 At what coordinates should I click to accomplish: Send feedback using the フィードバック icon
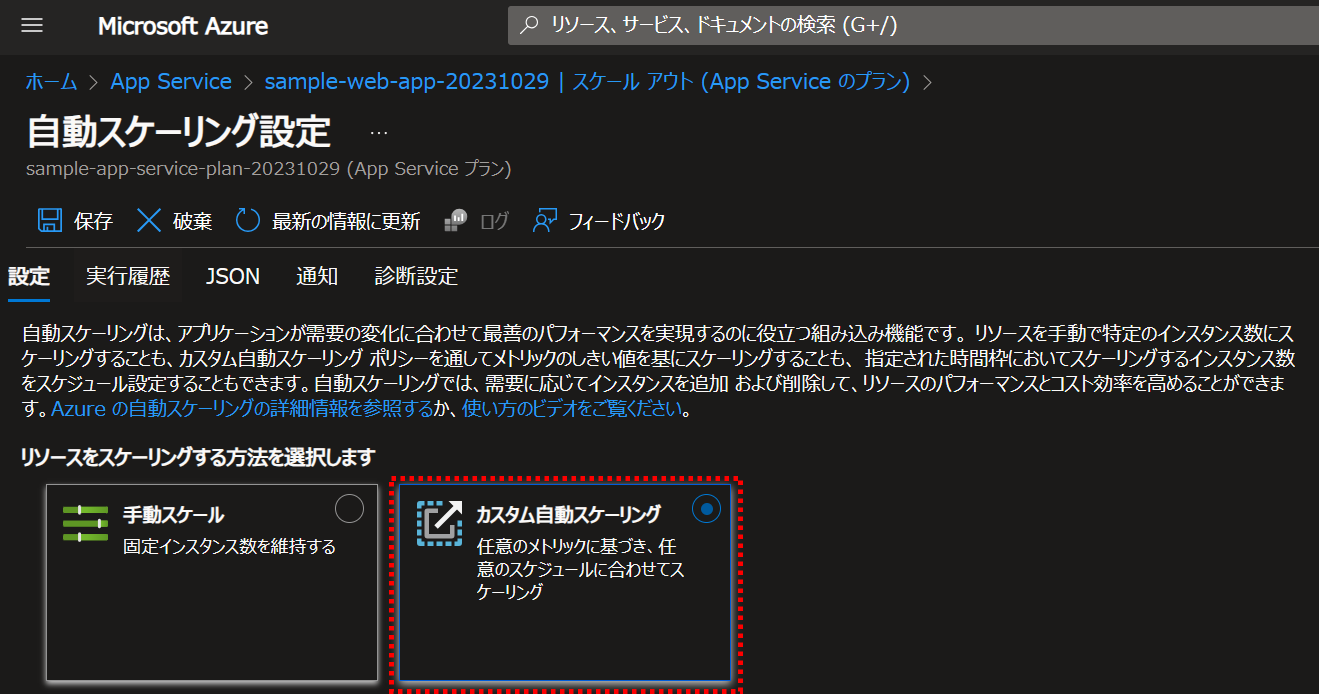543,220
